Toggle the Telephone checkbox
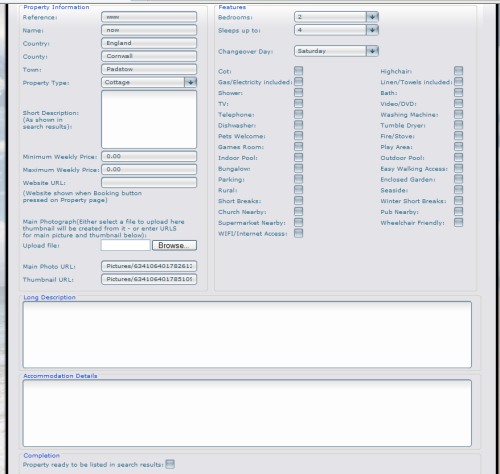Screen dimensions: 500x474 299,114
